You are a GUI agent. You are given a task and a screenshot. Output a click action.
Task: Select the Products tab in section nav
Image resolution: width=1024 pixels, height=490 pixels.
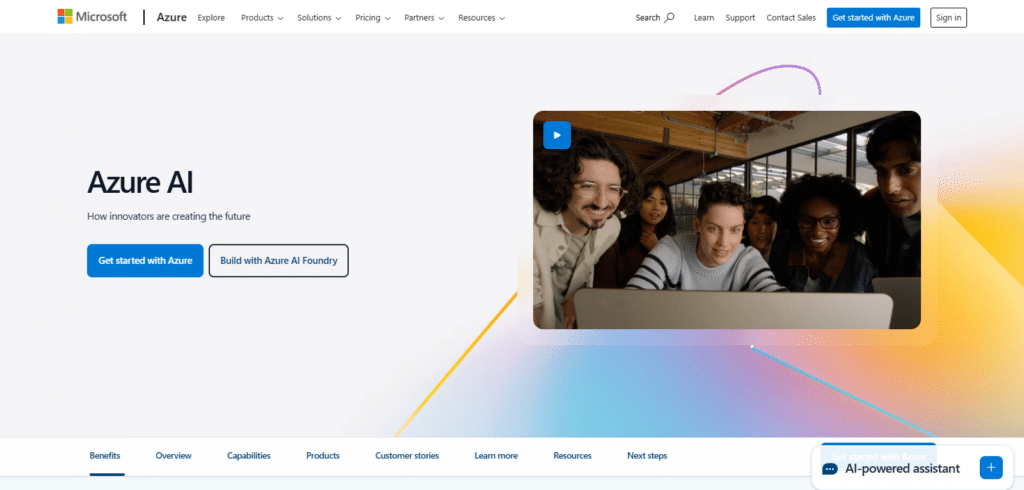tap(323, 455)
